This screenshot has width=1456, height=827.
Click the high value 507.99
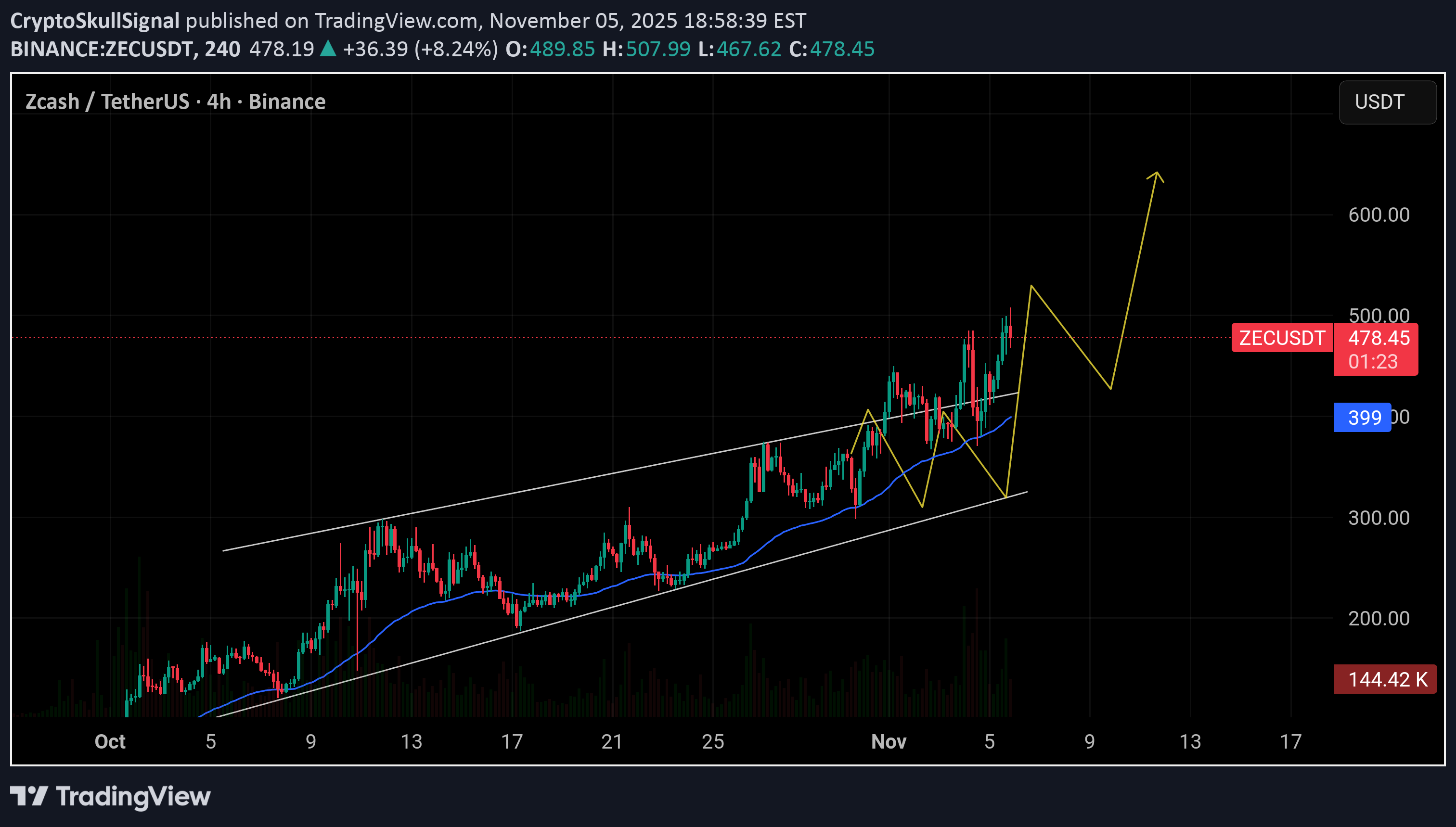658,49
